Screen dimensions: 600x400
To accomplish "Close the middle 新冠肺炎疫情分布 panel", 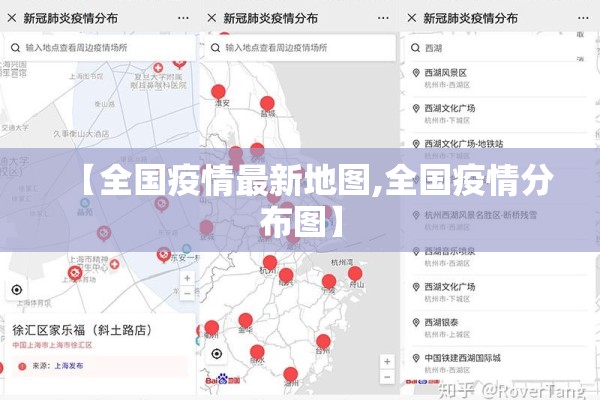I will (x=212, y=18).
